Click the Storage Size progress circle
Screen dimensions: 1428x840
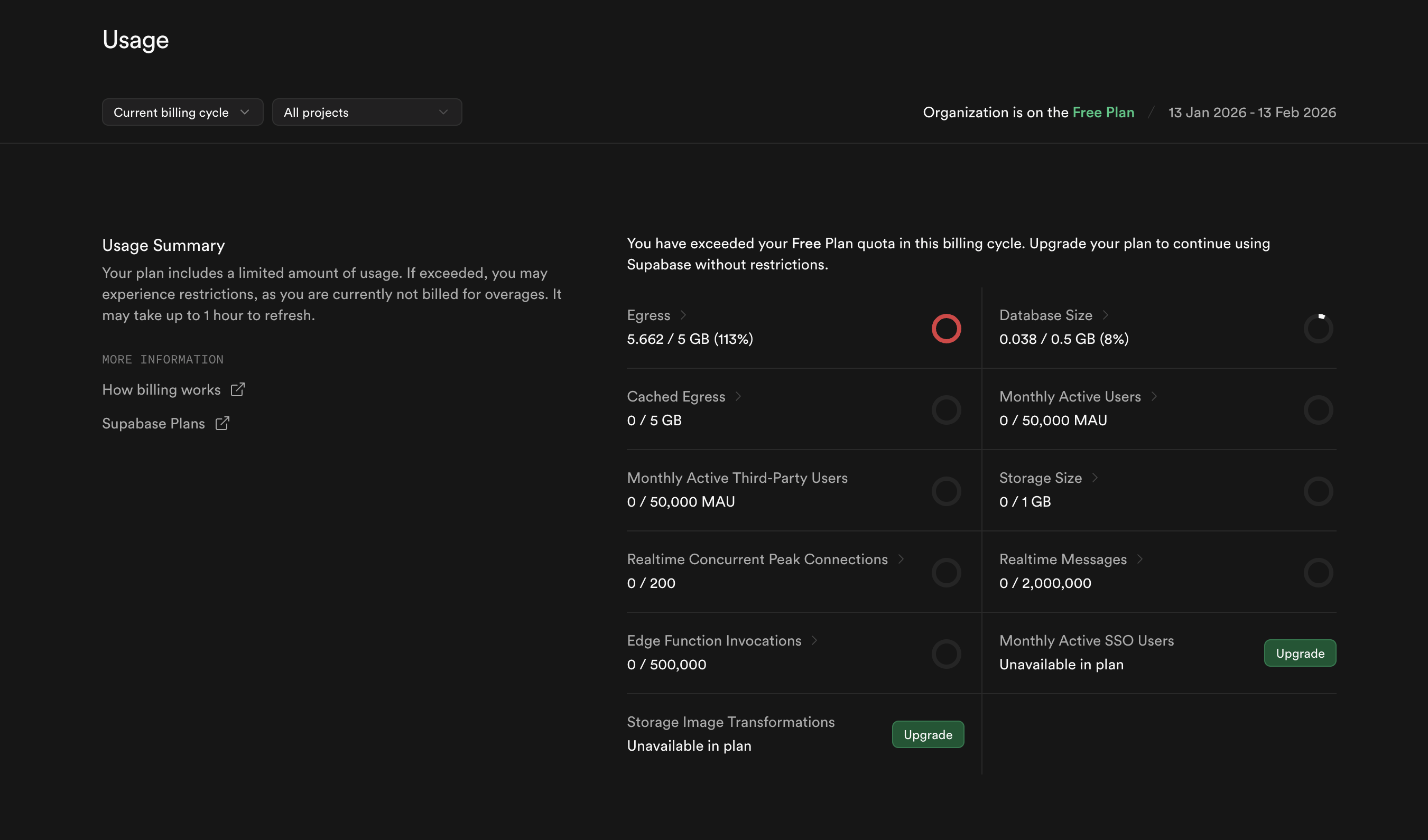1319,491
